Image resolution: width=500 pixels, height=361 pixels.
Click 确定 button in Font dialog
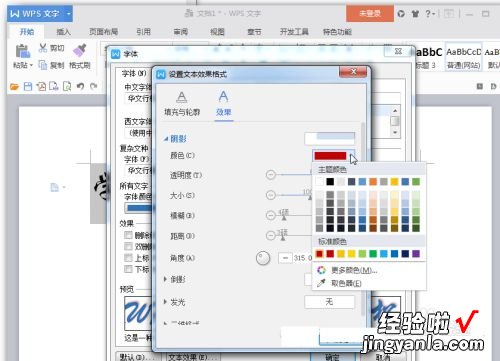coord(332,357)
